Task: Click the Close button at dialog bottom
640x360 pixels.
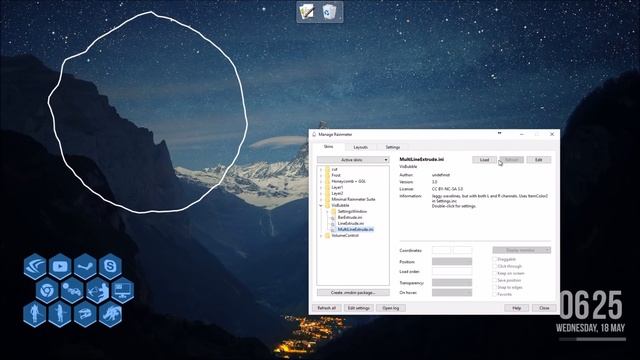Action: pyautogui.click(x=544, y=308)
